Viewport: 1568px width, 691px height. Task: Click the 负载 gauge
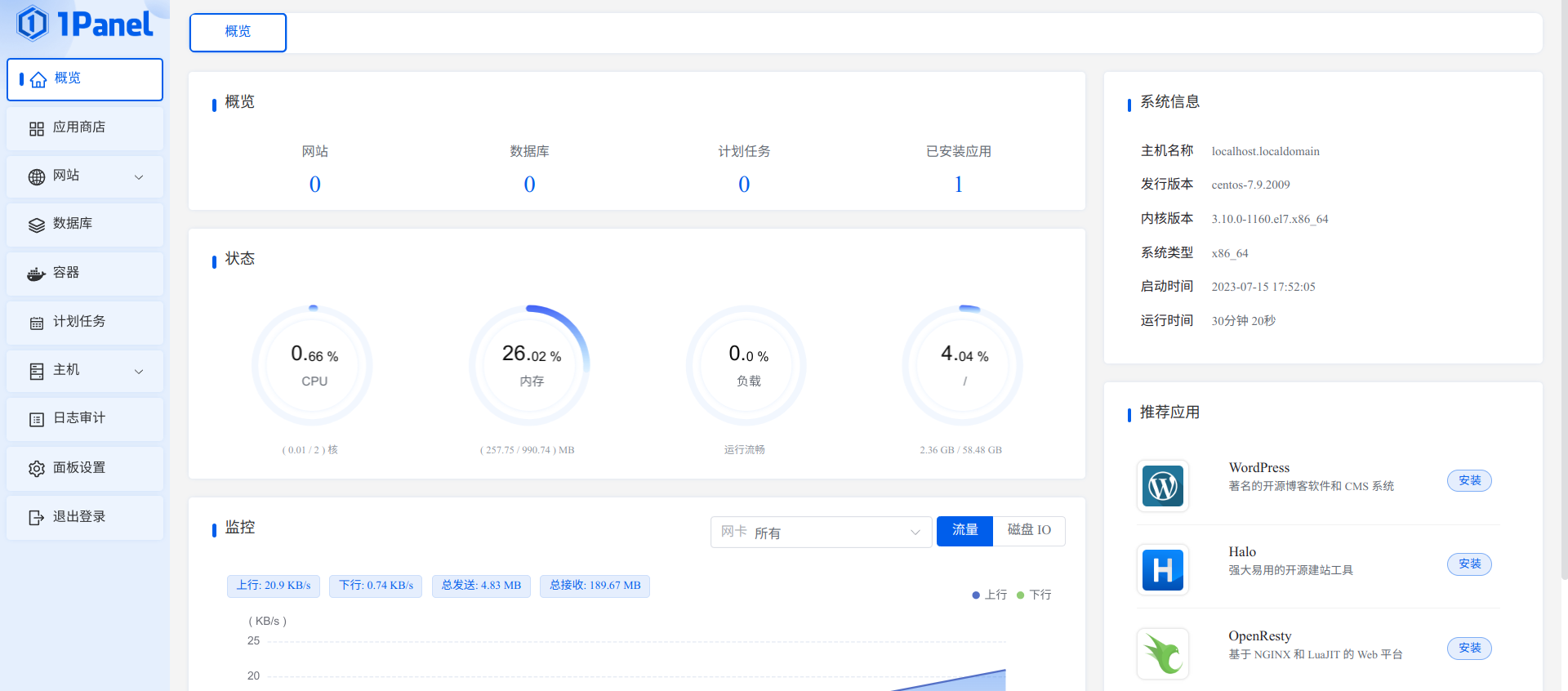(746, 365)
